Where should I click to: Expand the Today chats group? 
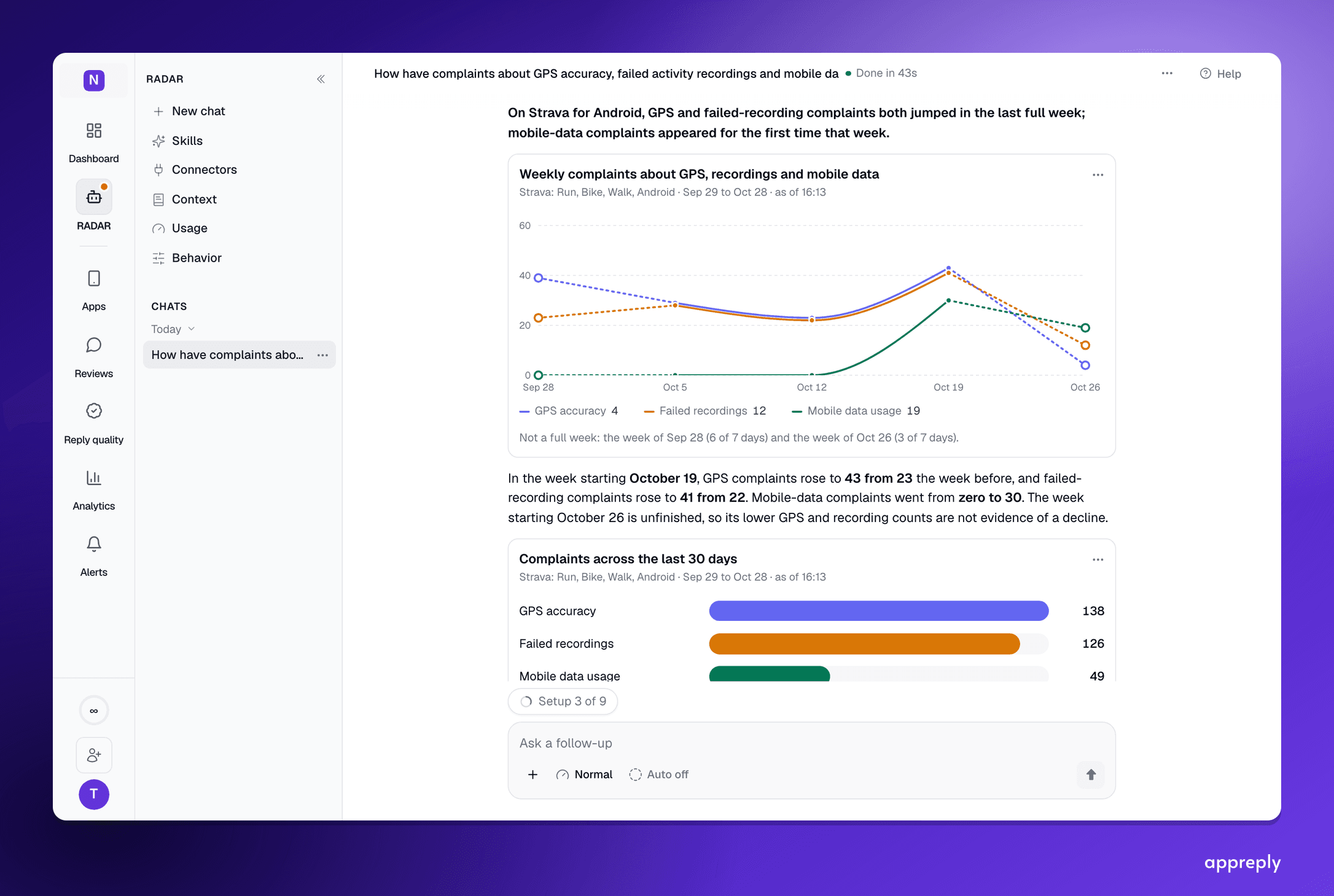click(x=173, y=329)
